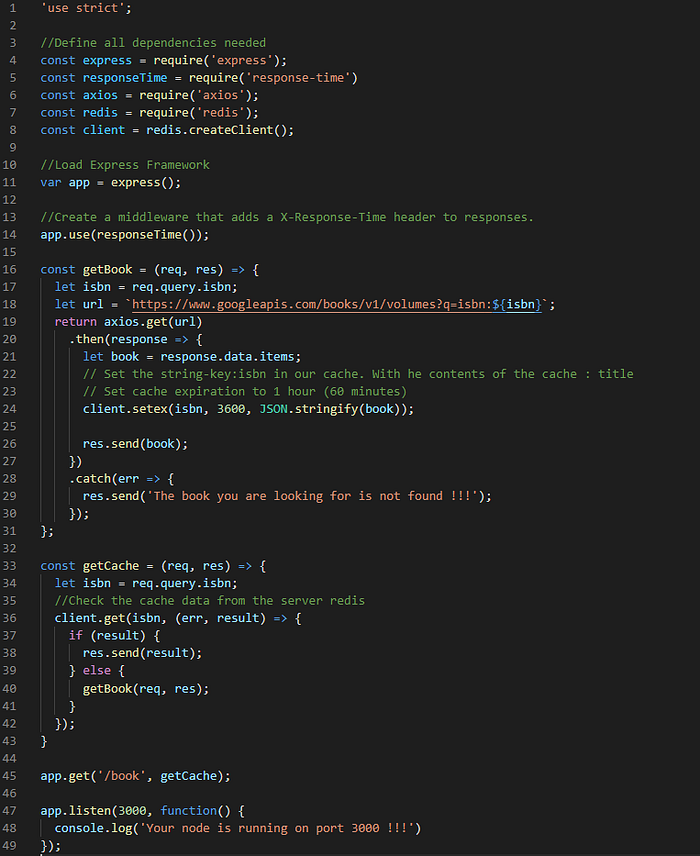Viewport: 700px width, 856px height.
Task: Click '.catch(err' on line 28
Action: pyautogui.click(x=104, y=479)
